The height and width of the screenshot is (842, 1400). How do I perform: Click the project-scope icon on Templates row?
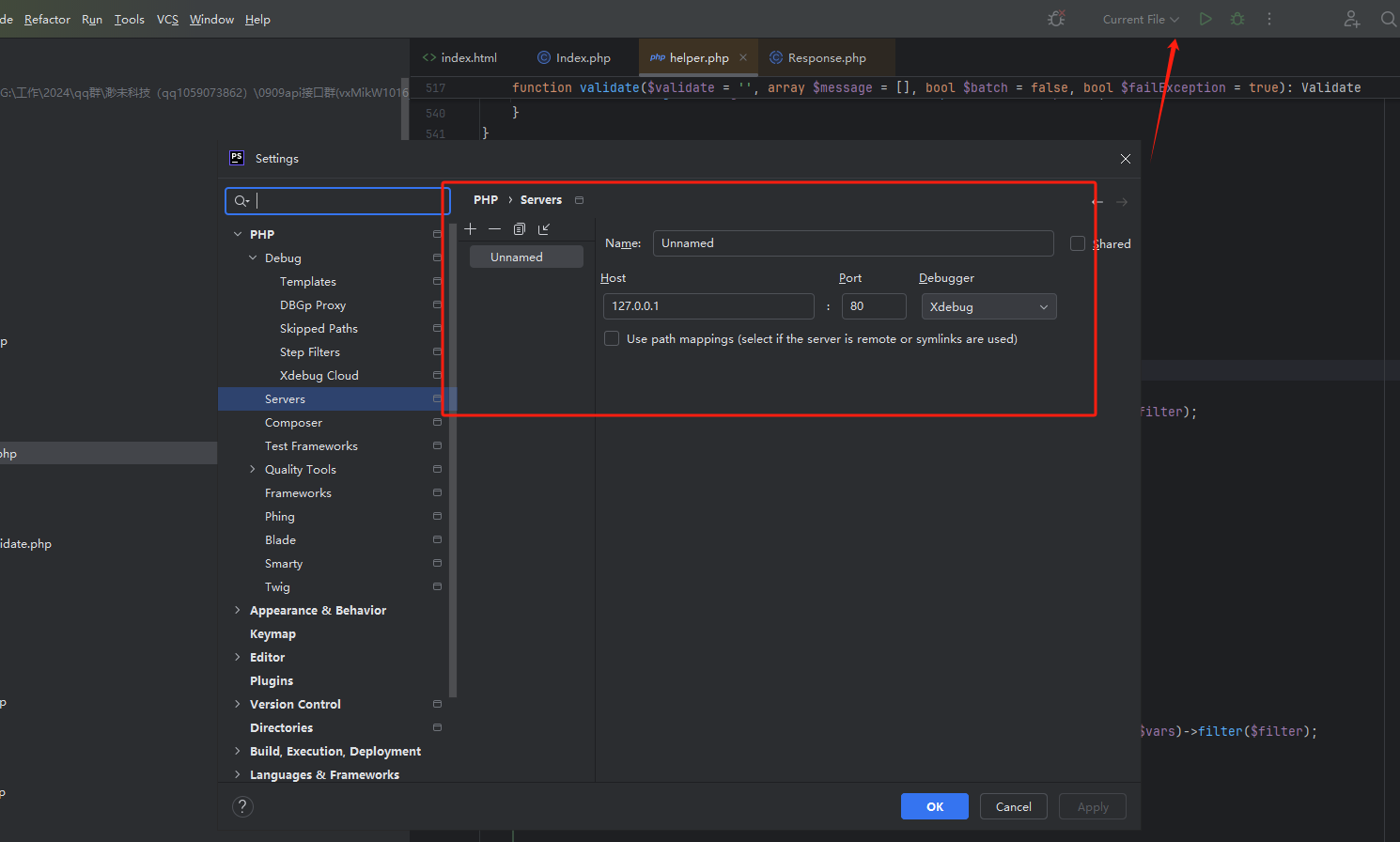pyautogui.click(x=437, y=281)
